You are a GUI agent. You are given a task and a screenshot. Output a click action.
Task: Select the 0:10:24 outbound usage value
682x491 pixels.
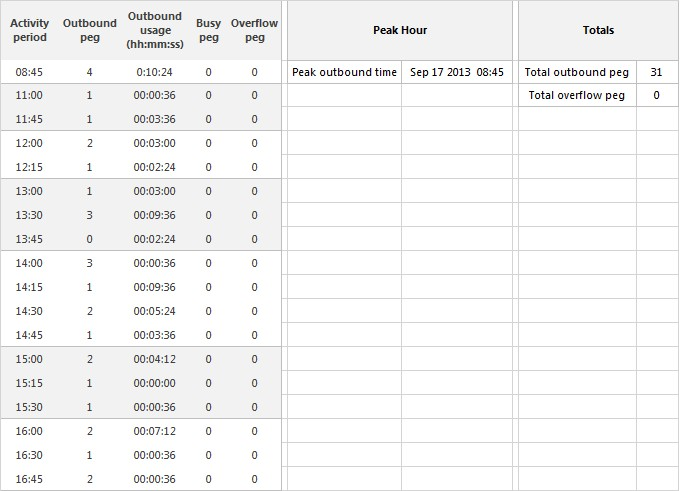[x=154, y=72]
